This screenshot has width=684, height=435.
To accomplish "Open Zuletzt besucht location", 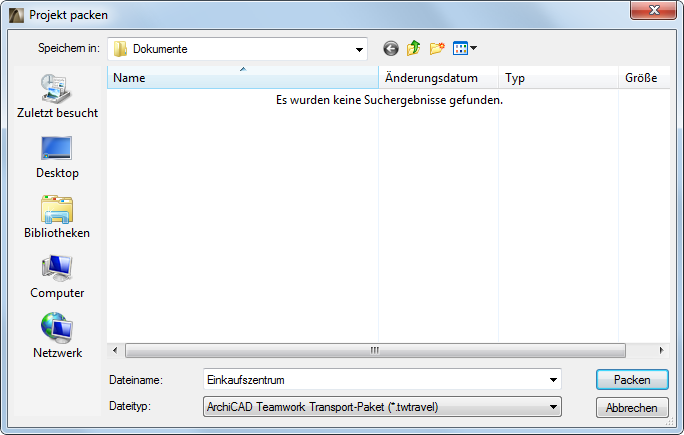I will 57,96.
